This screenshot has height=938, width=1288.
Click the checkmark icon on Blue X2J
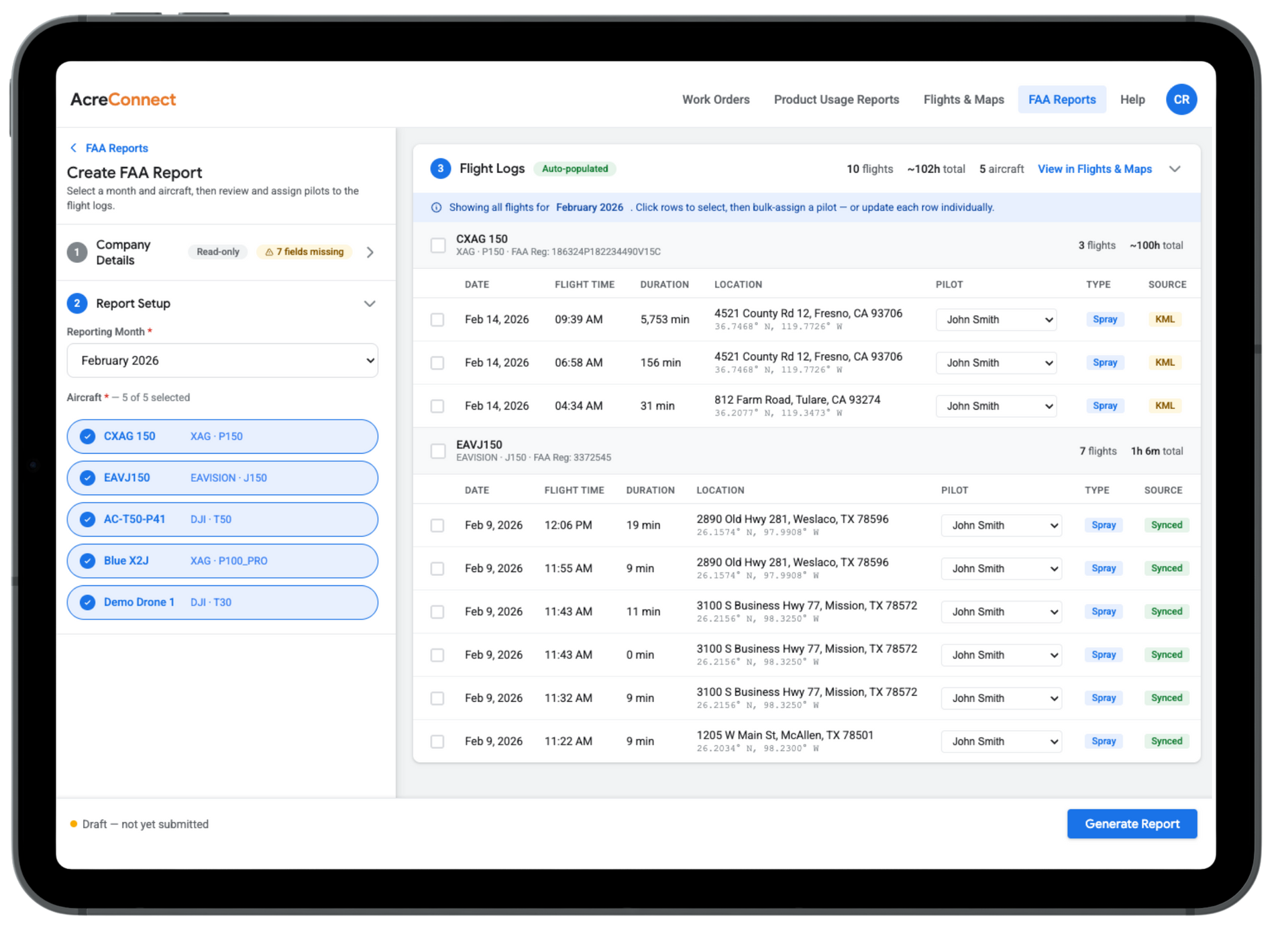click(x=87, y=561)
